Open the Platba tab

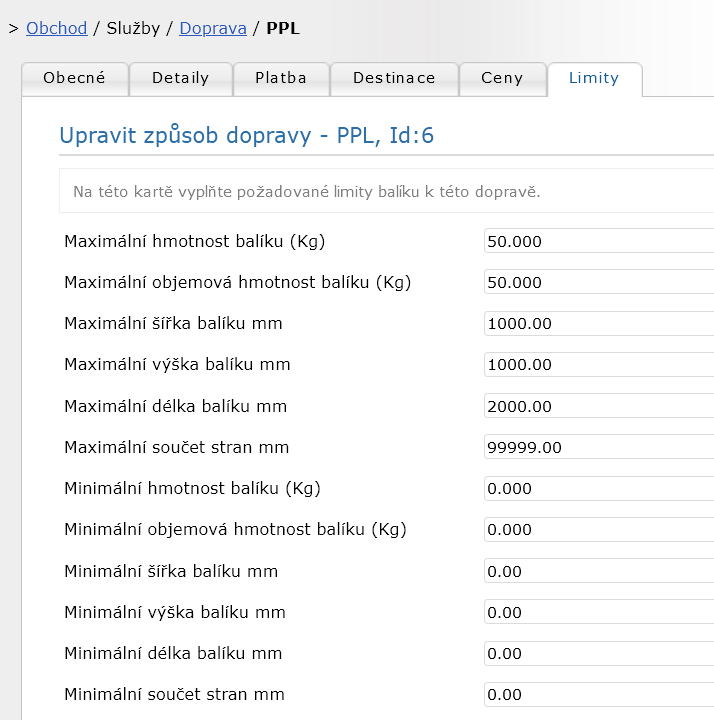click(281, 79)
